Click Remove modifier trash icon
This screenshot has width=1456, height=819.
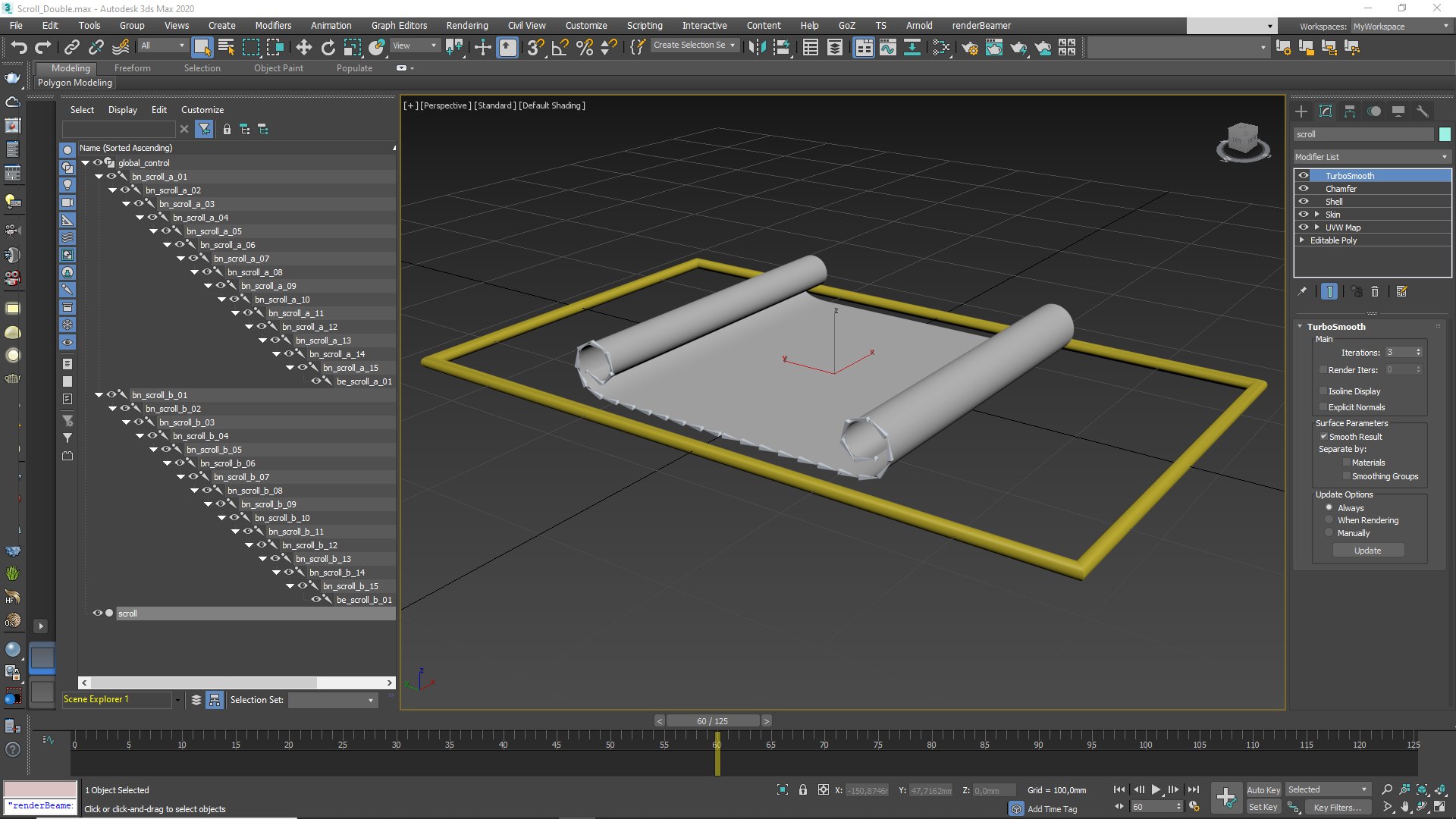[1375, 291]
